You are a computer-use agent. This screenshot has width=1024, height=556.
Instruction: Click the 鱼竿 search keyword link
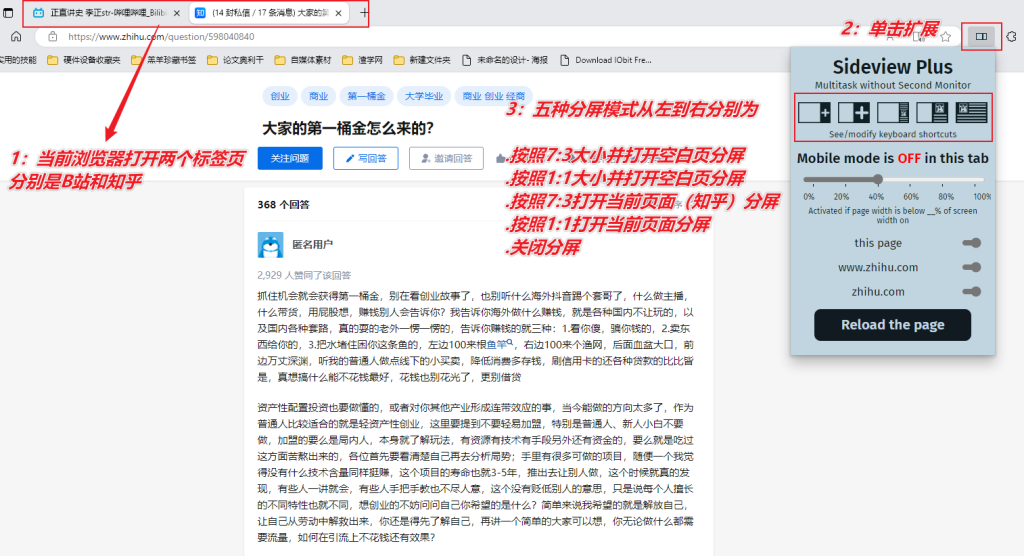pos(500,344)
